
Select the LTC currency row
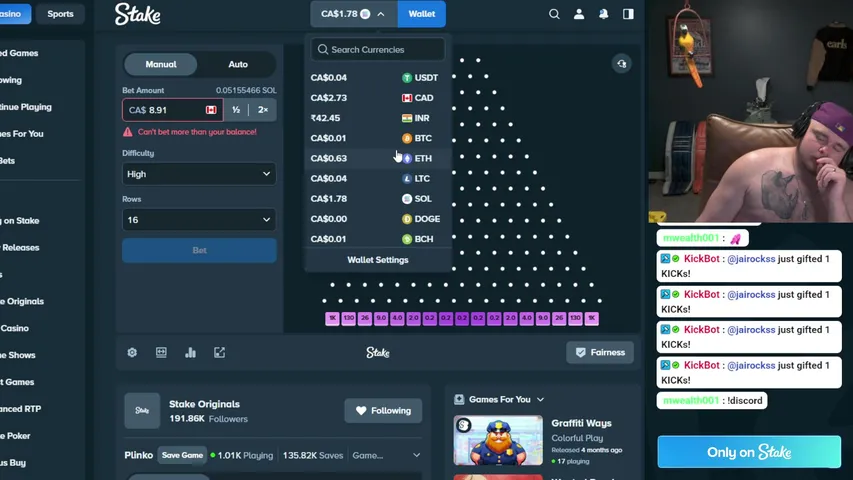coord(378,179)
